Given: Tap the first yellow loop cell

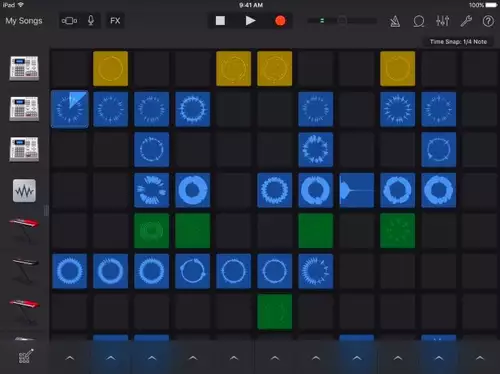Looking at the screenshot, I should 110,68.
